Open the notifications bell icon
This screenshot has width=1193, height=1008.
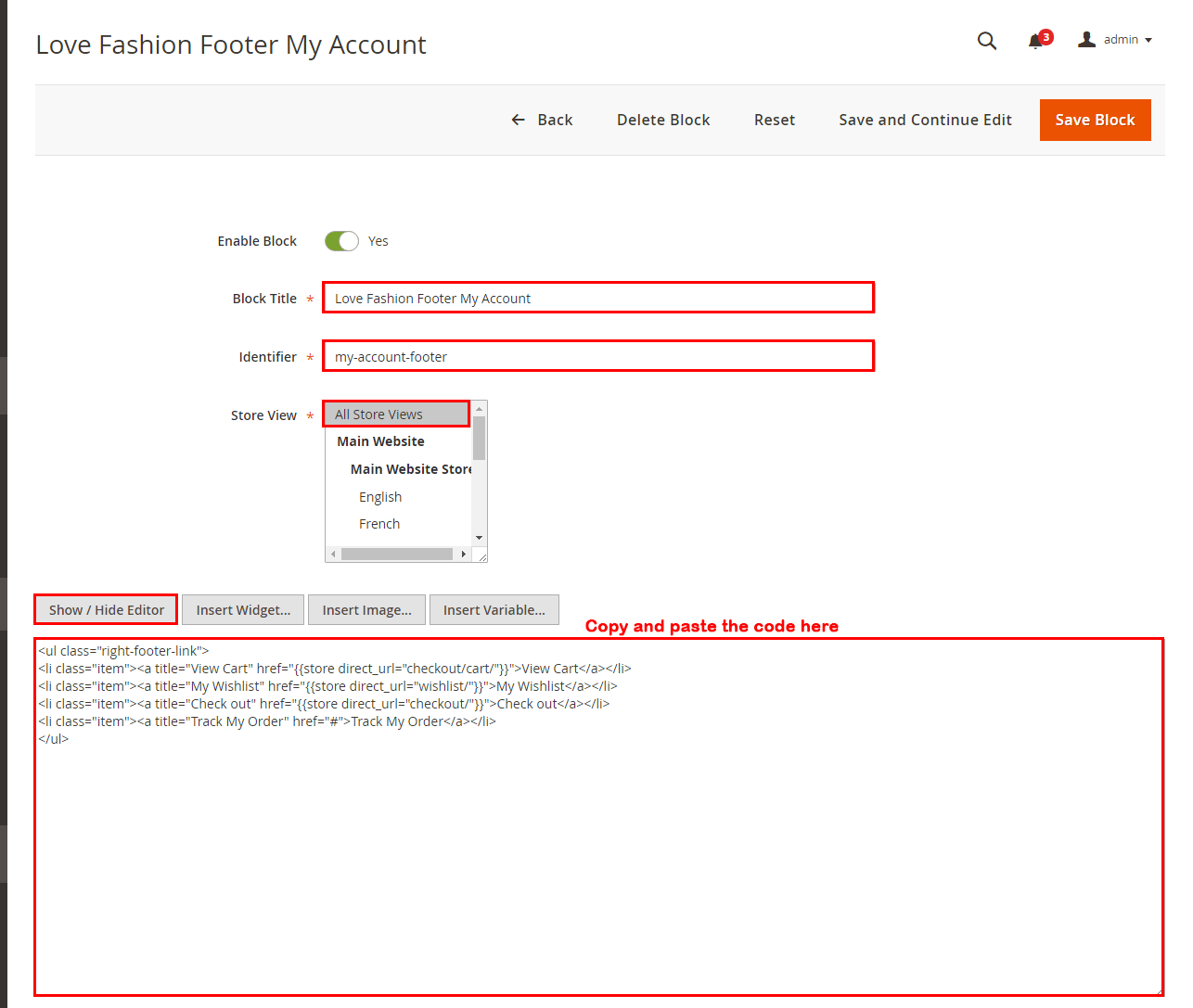coord(1036,41)
